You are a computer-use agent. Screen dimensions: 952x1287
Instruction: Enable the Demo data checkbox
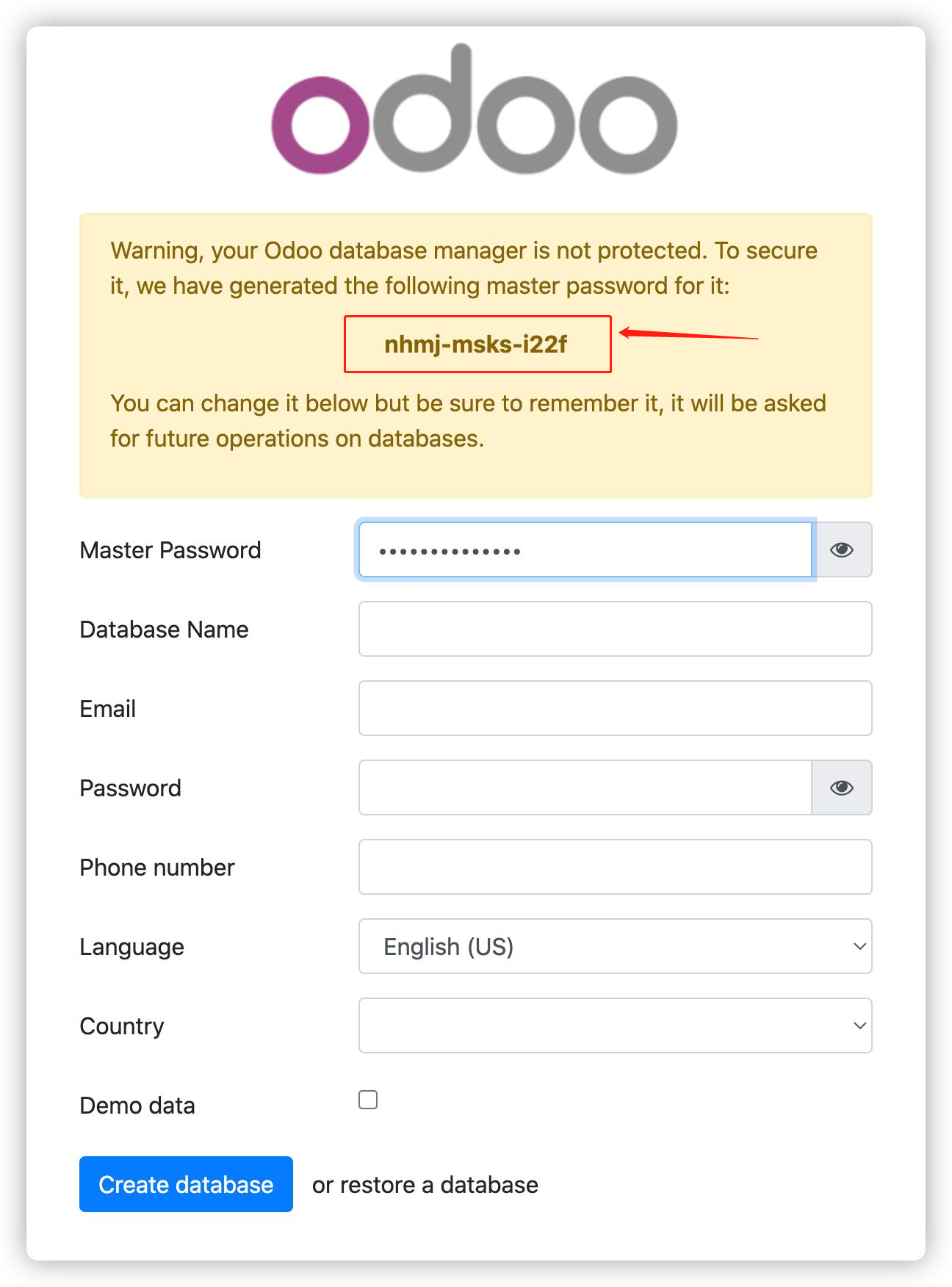[368, 1100]
